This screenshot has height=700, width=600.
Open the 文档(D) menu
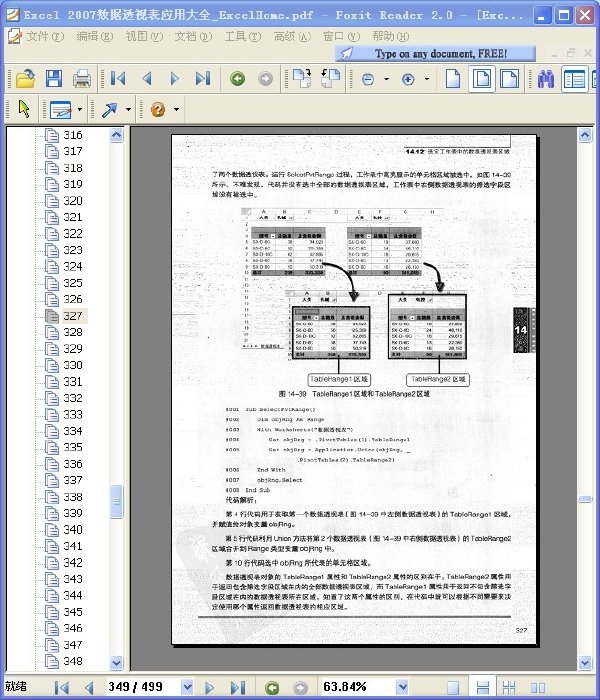coord(193,36)
